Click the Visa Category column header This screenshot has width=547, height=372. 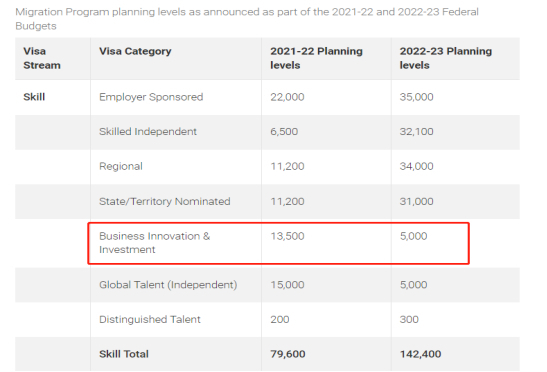135,51
